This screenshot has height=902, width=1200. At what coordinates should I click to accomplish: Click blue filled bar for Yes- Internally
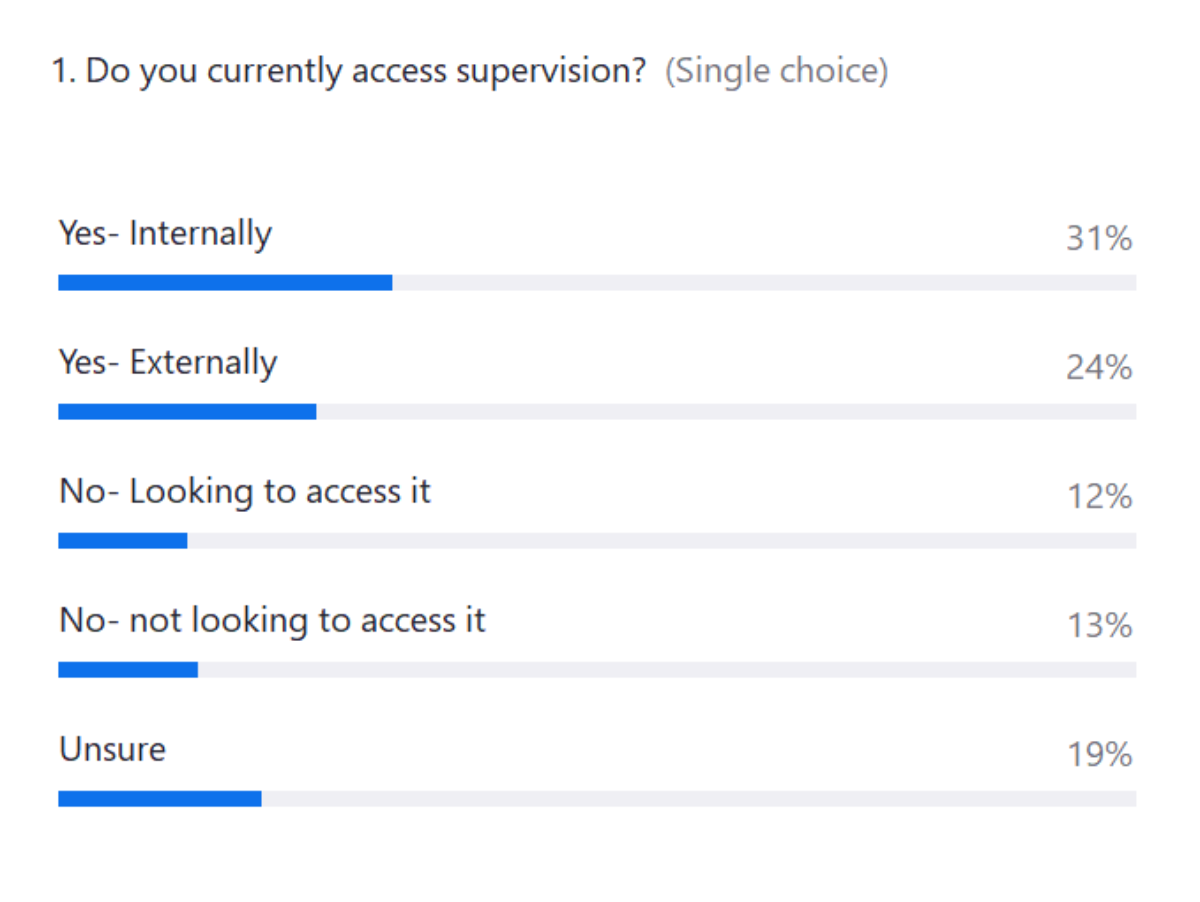[225, 283]
